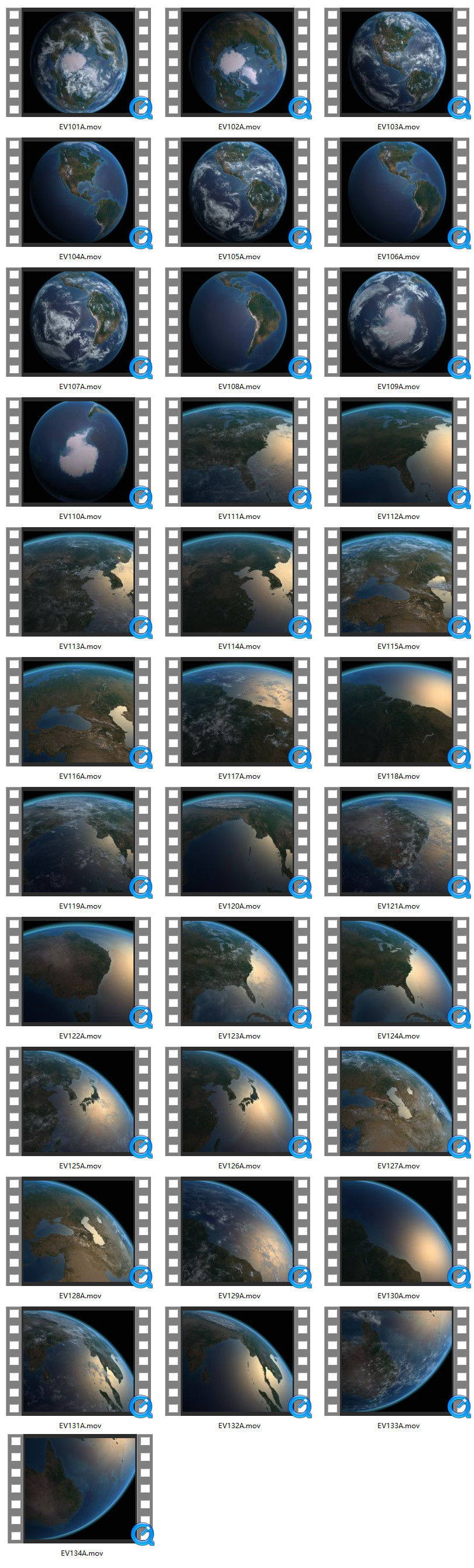Image resolution: width=474 pixels, height=1568 pixels.
Task: Select the EV107A.mov thumbnail
Action: [78, 321]
